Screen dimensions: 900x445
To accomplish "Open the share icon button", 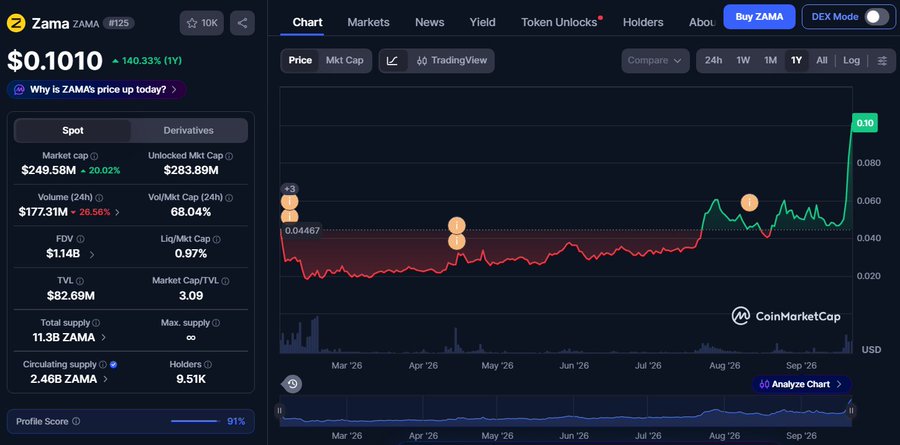I will click(x=242, y=23).
